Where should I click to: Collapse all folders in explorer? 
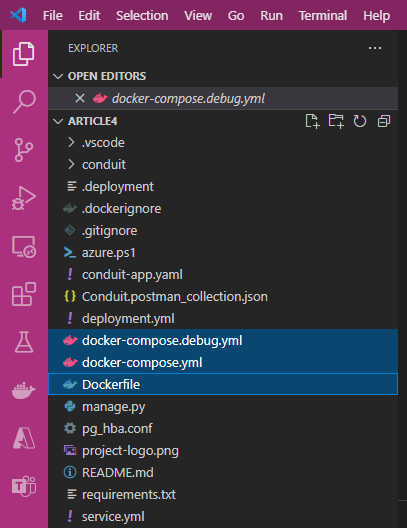[x=384, y=121]
